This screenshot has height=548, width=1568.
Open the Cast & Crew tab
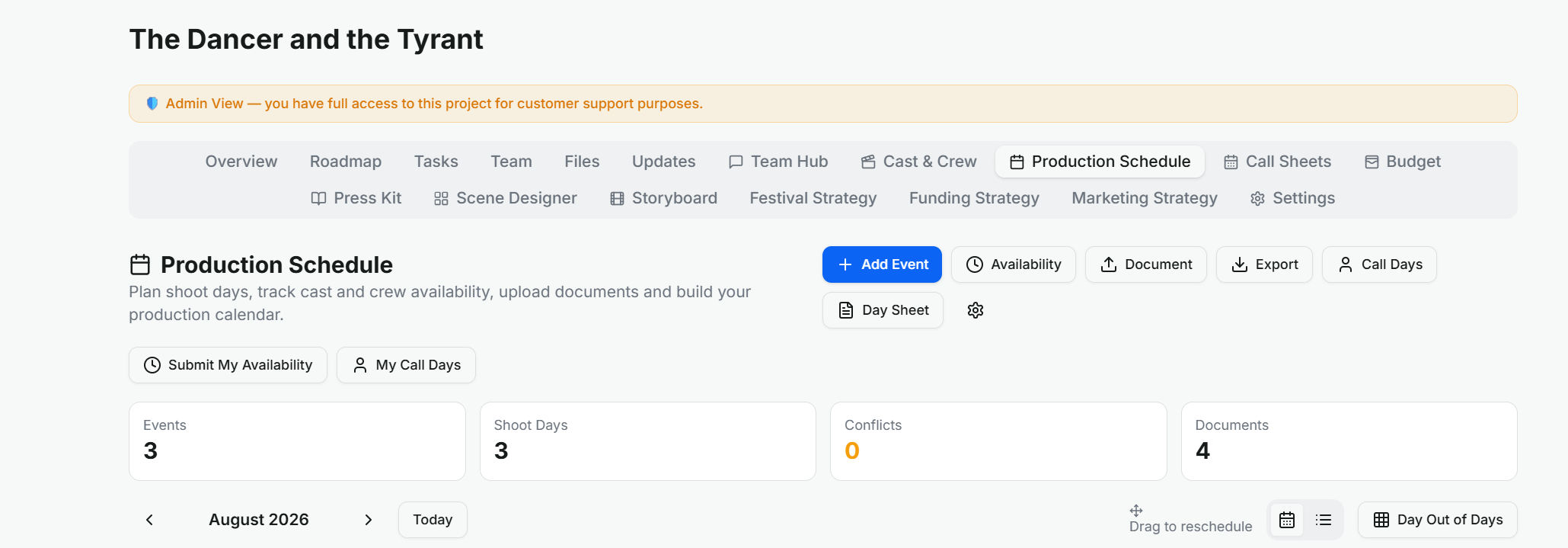pos(918,162)
